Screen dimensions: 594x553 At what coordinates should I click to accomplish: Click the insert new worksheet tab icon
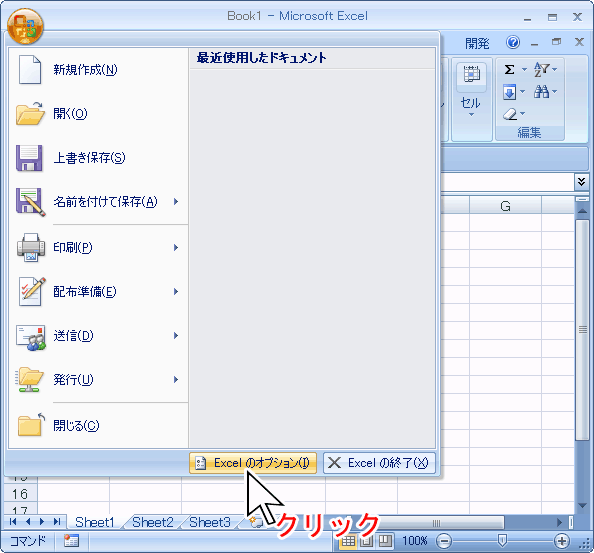tap(256, 523)
